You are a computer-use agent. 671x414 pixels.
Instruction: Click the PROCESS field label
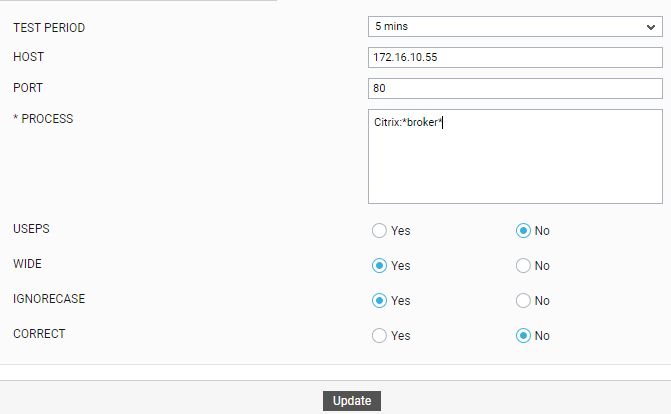(43, 119)
